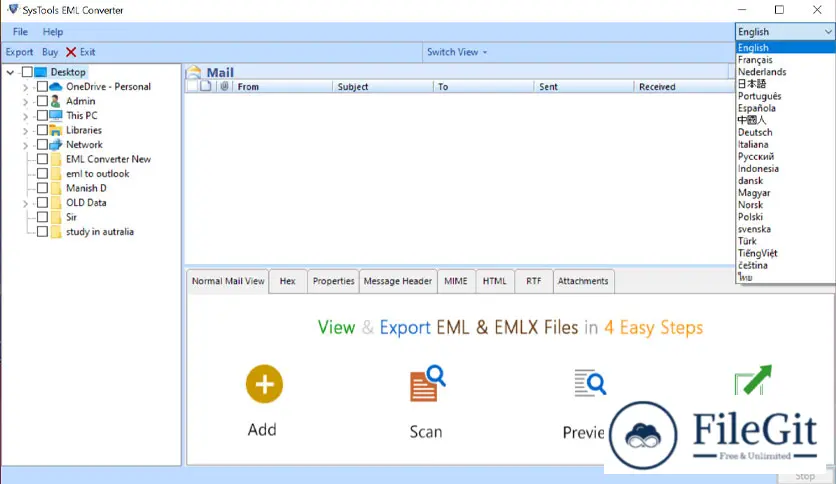Check the OneDrive - Personal checkbox
This screenshot has width=836, height=484.
coord(42,86)
